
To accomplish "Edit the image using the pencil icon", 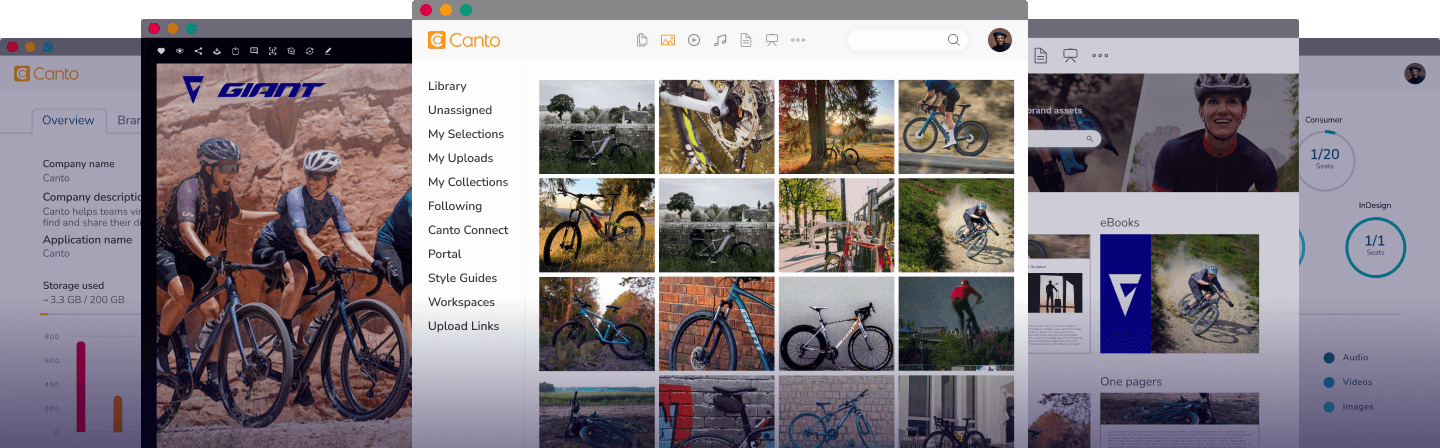I will pos(327,50).
